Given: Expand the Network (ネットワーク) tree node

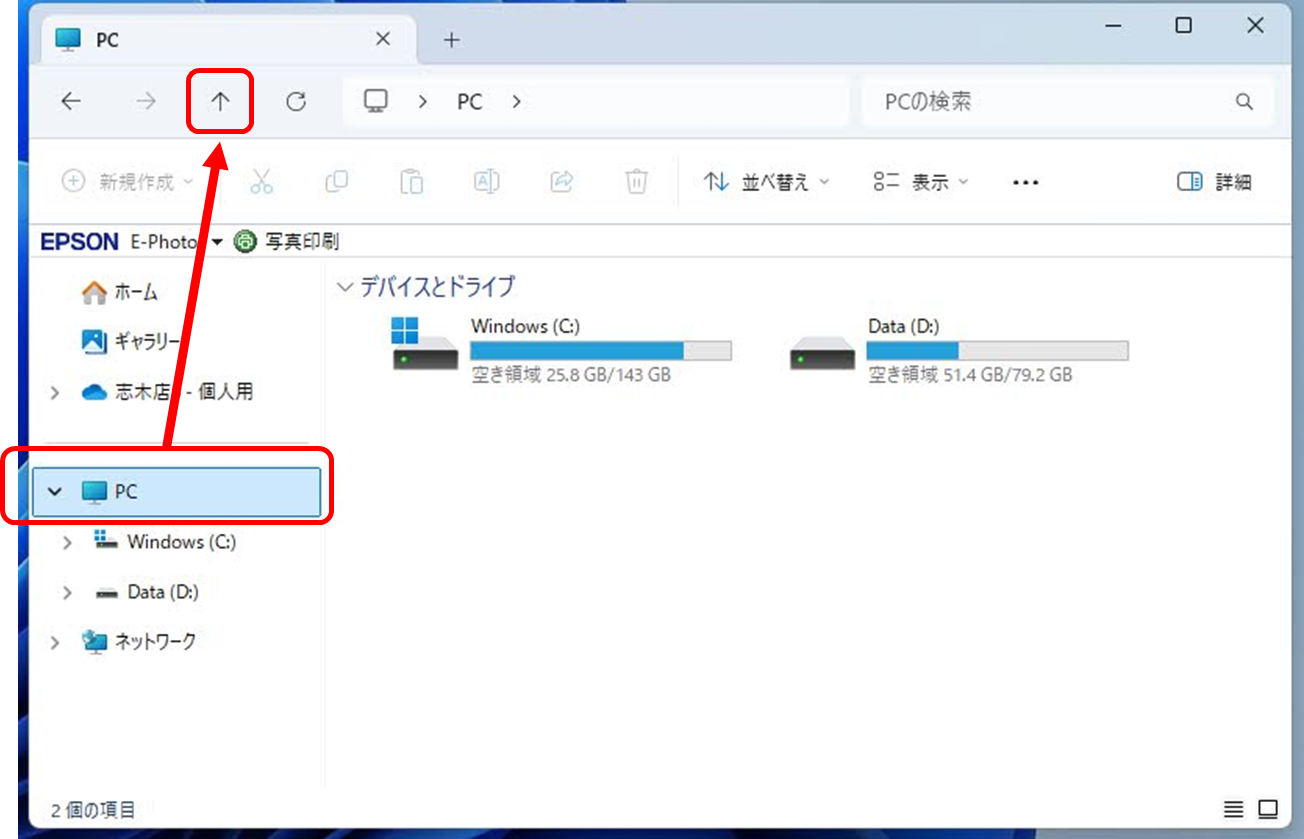Looking at the screenshot, I should tap(56, 642).
